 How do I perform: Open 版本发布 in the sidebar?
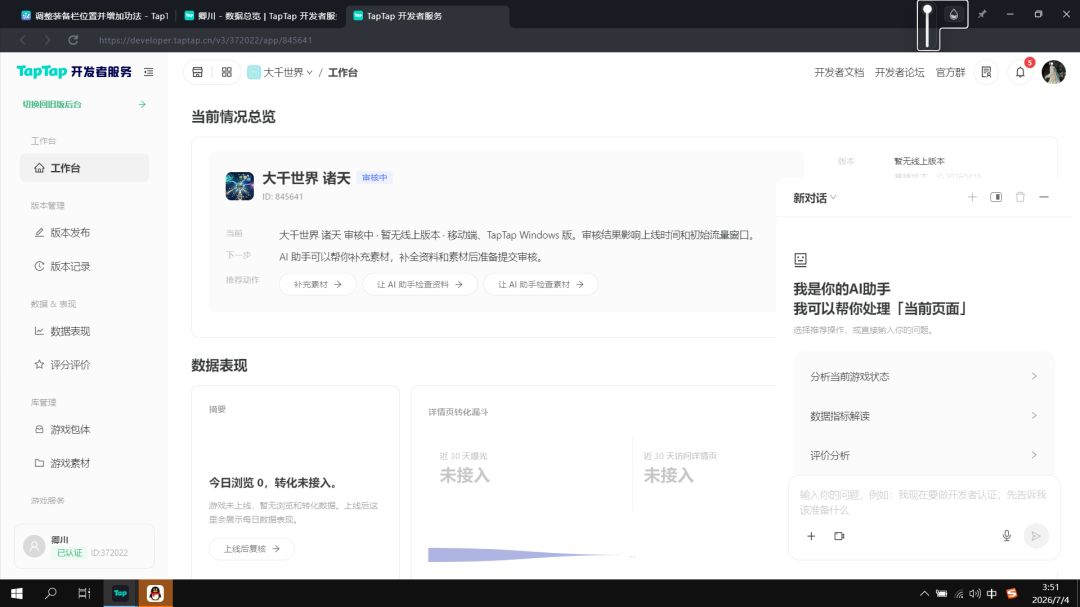(84, 233)
